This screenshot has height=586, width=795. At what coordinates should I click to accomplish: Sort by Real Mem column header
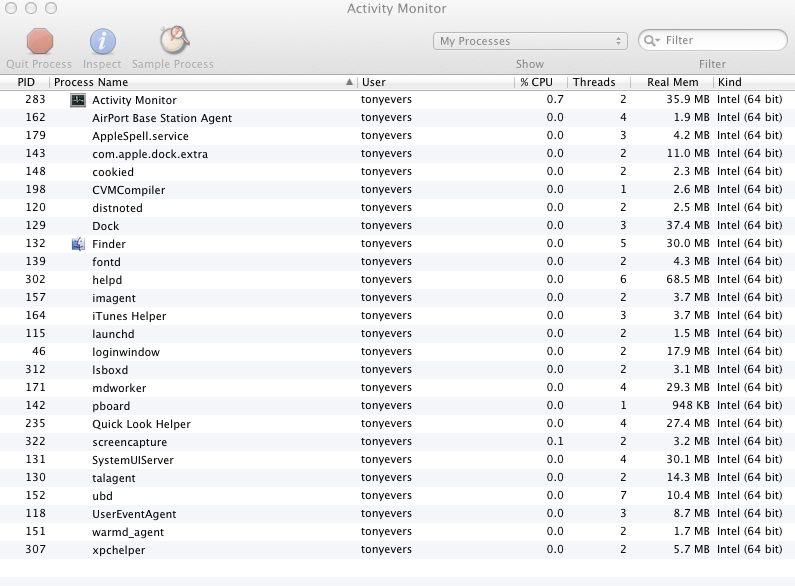click(672, 82)
